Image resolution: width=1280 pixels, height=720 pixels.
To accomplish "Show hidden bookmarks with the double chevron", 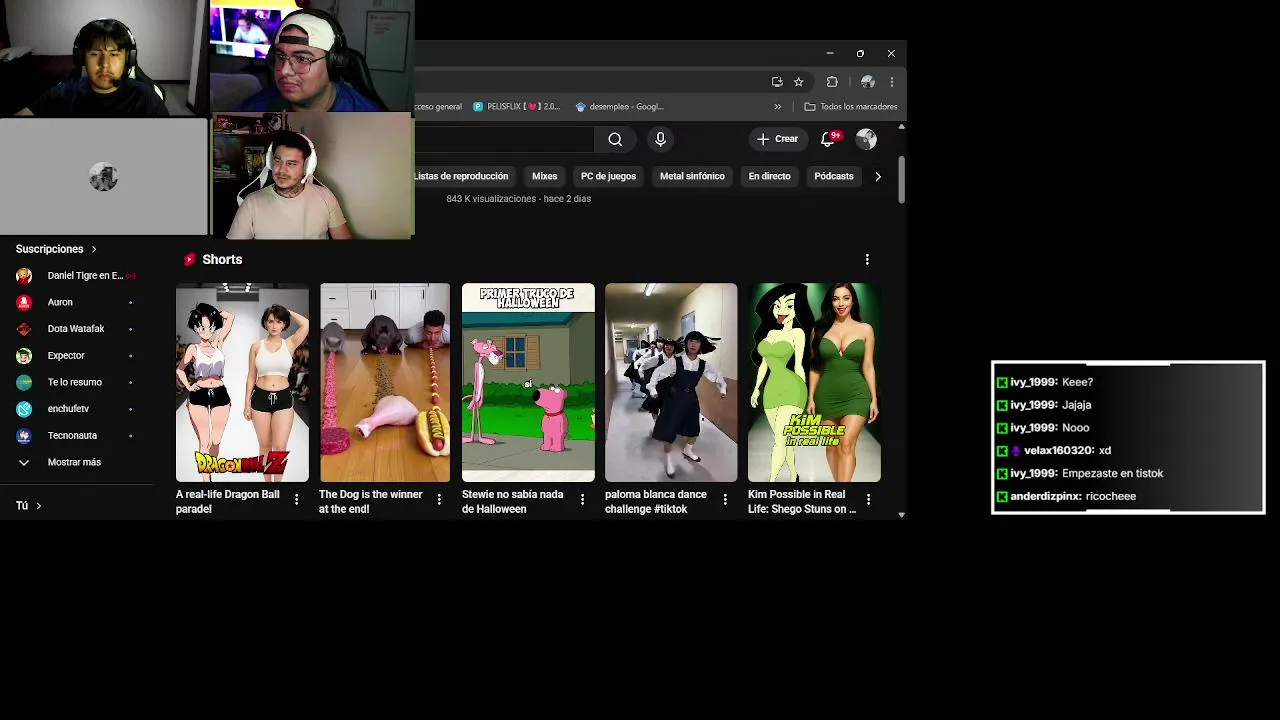I will point(777,107).
